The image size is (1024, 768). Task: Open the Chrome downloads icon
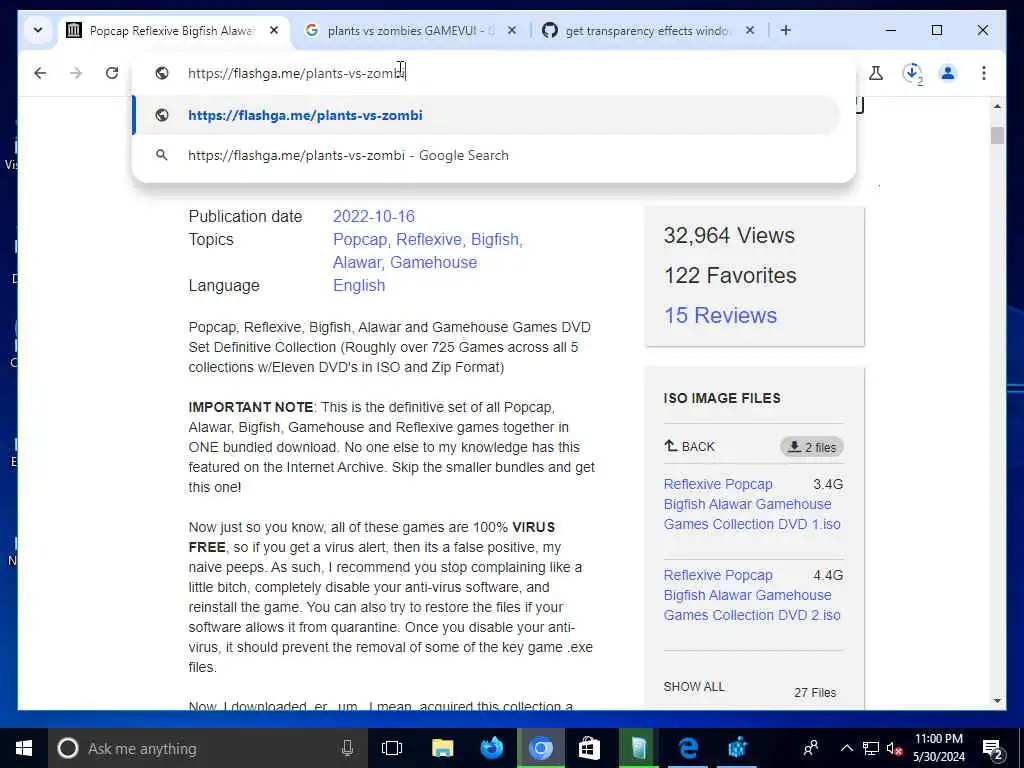(x=912, y=73)
